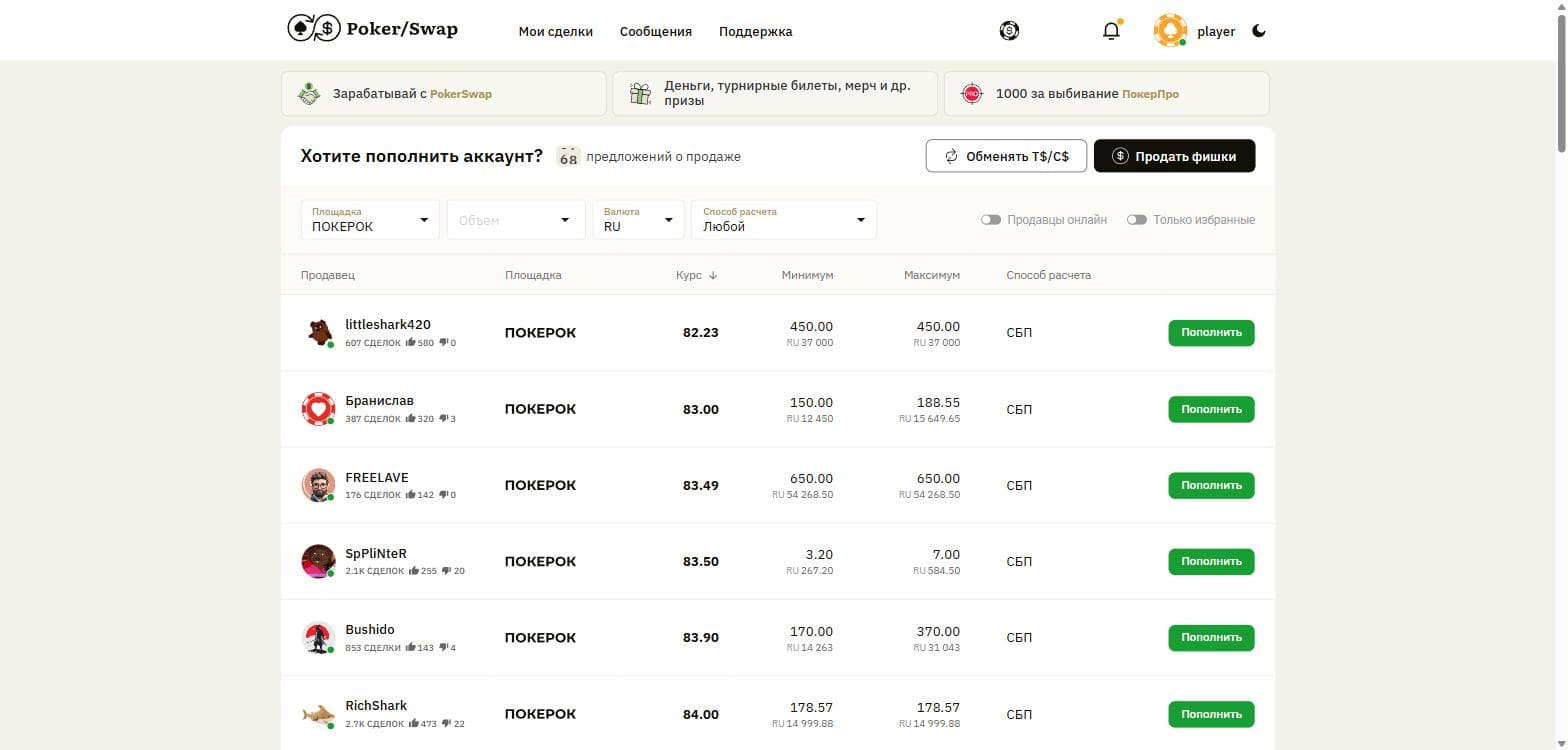Click Продать фишки button

(1174, 156)
